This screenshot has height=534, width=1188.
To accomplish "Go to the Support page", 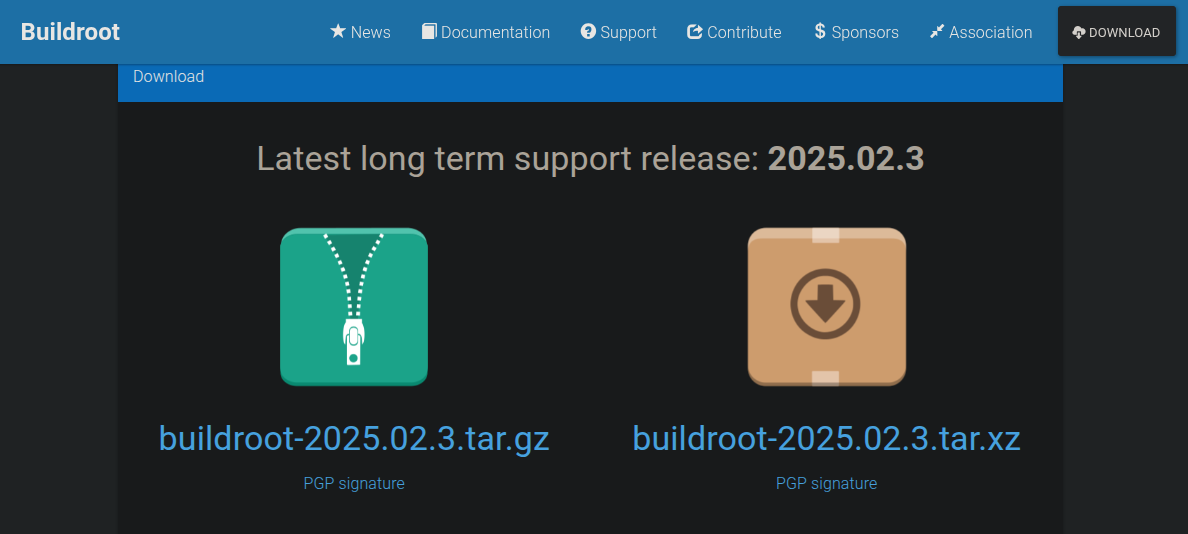I will click(619, 33).
